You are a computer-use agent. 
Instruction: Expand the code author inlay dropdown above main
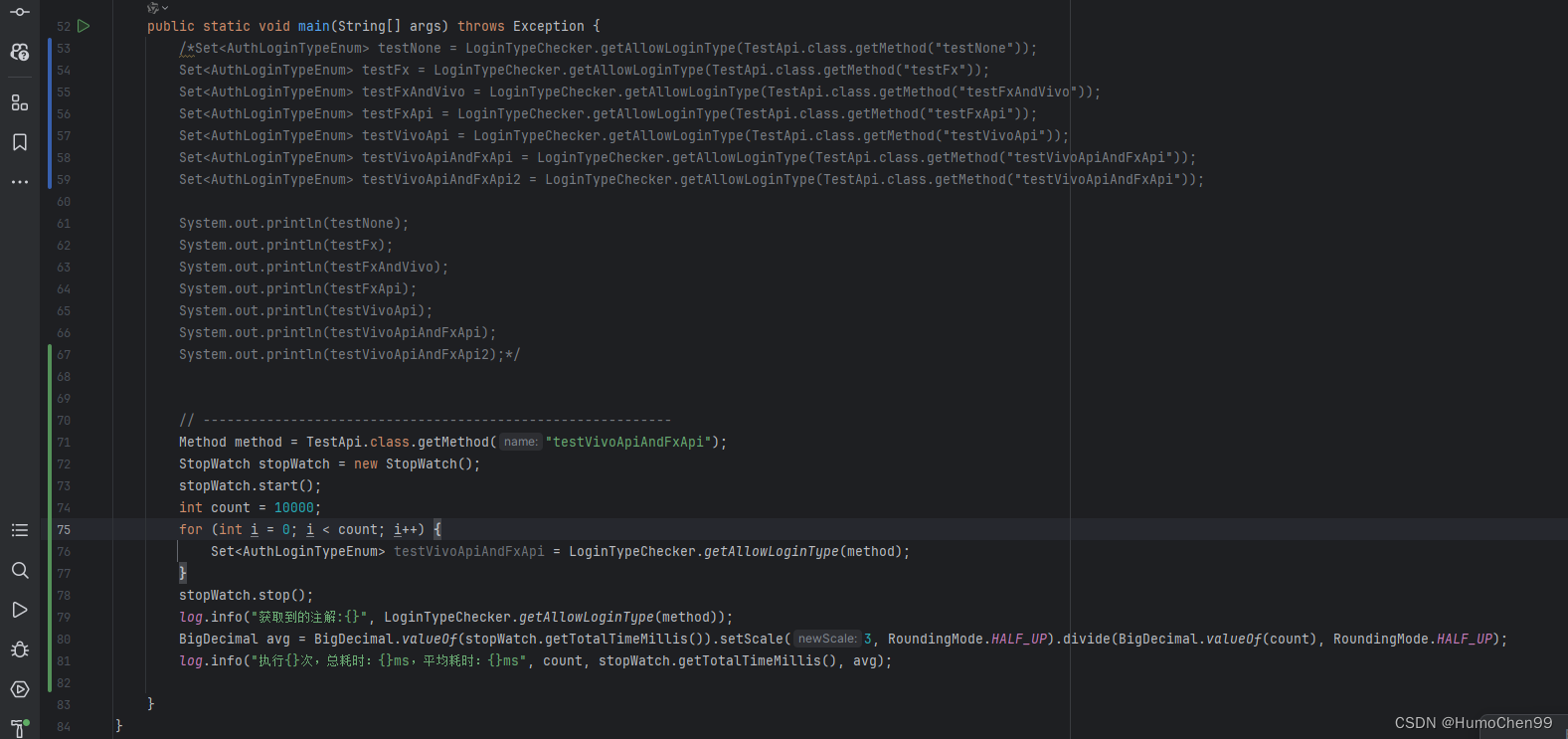tap(158, 8)
